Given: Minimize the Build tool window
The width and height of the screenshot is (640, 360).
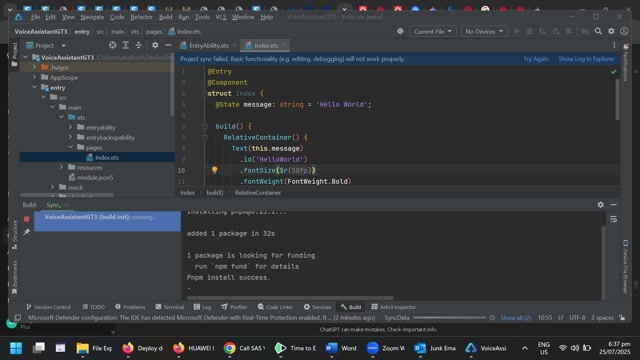Looking at the screenshot, I should (613, 204).
